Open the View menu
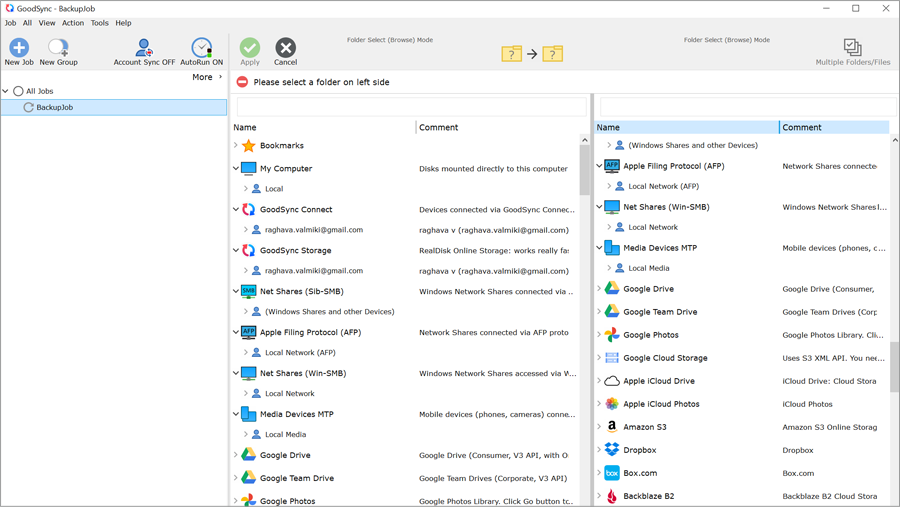Screen dimensions: 900x507 click(47, 23)
